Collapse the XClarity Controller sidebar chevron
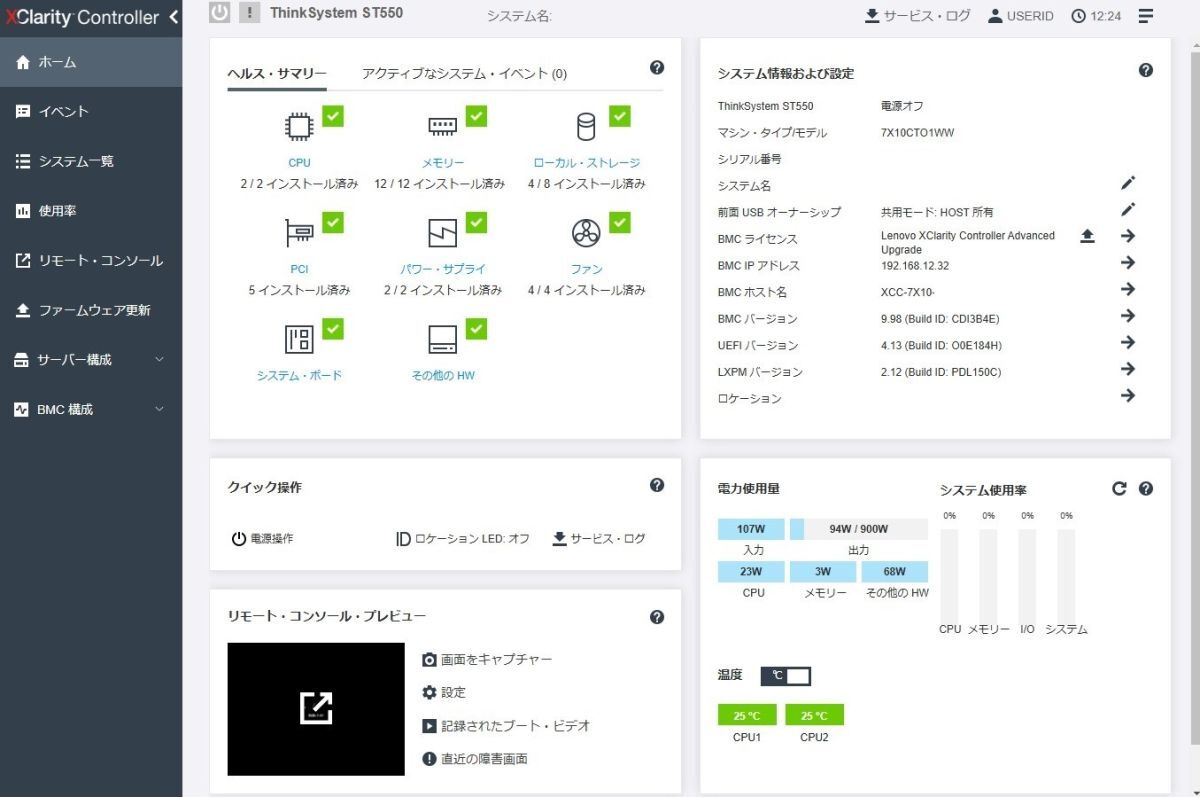This screenshot has width=1200, height=797. 174,17
